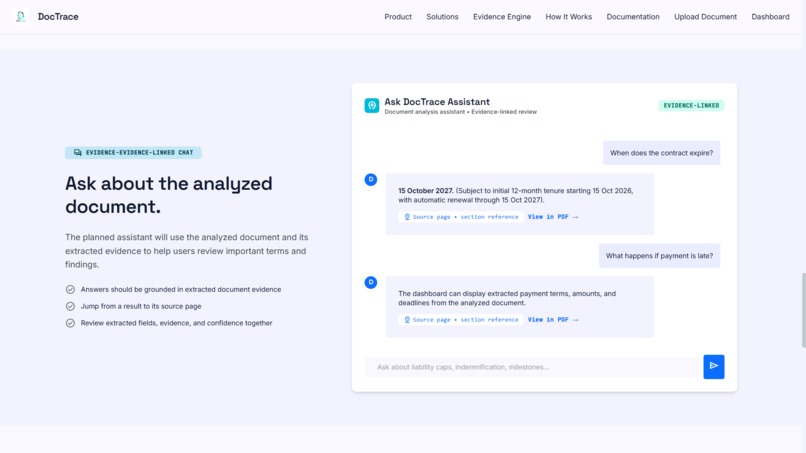Click the page vertical scrollbar thumb
This screenshot has height=453, width=806.
(x=803, y=311)
